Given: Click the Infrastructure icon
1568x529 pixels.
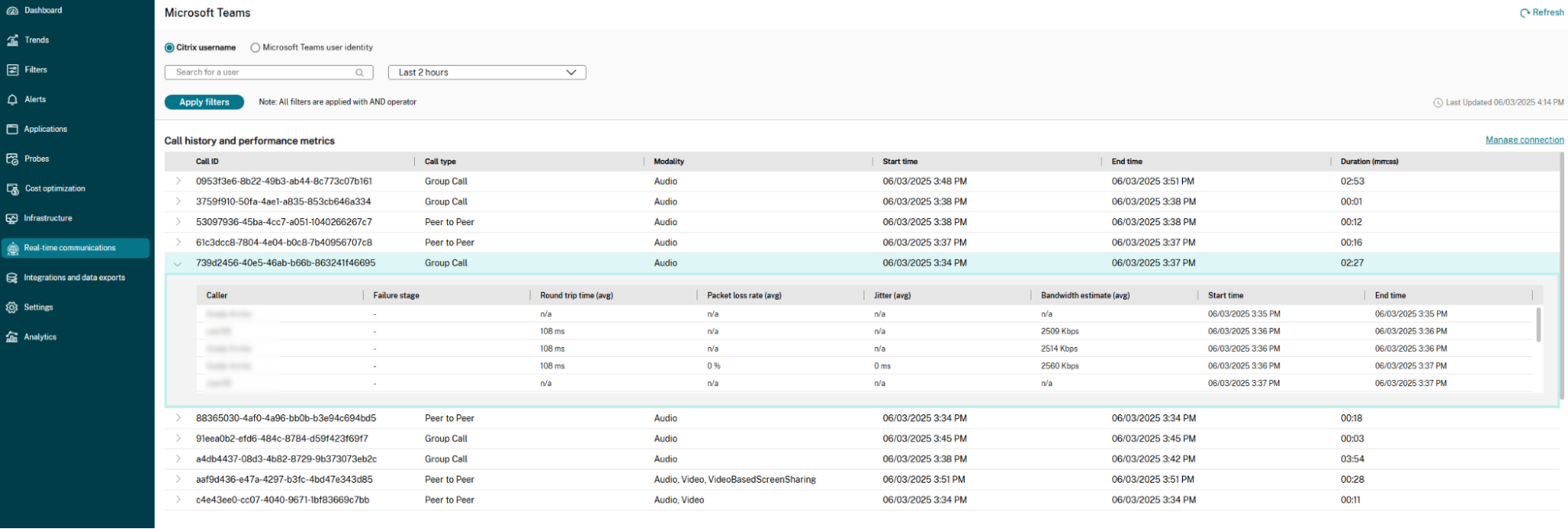Looking at the screenshot, I should click(x=13, y=219).
